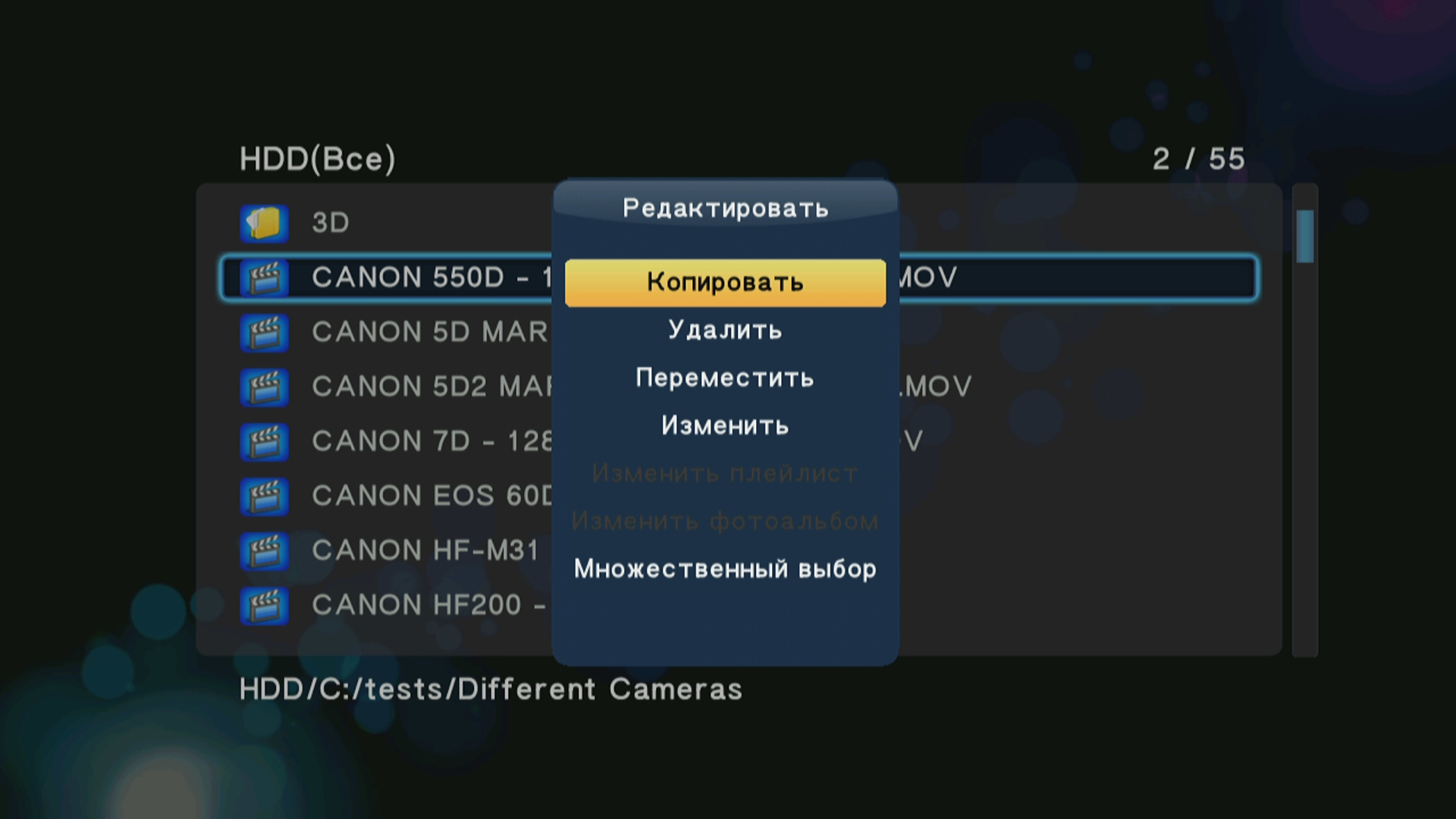The height and width of the screenshot is (819, 1456).
Task: Select the CANON HF-M31 file name
Action: tap(425, 551)
